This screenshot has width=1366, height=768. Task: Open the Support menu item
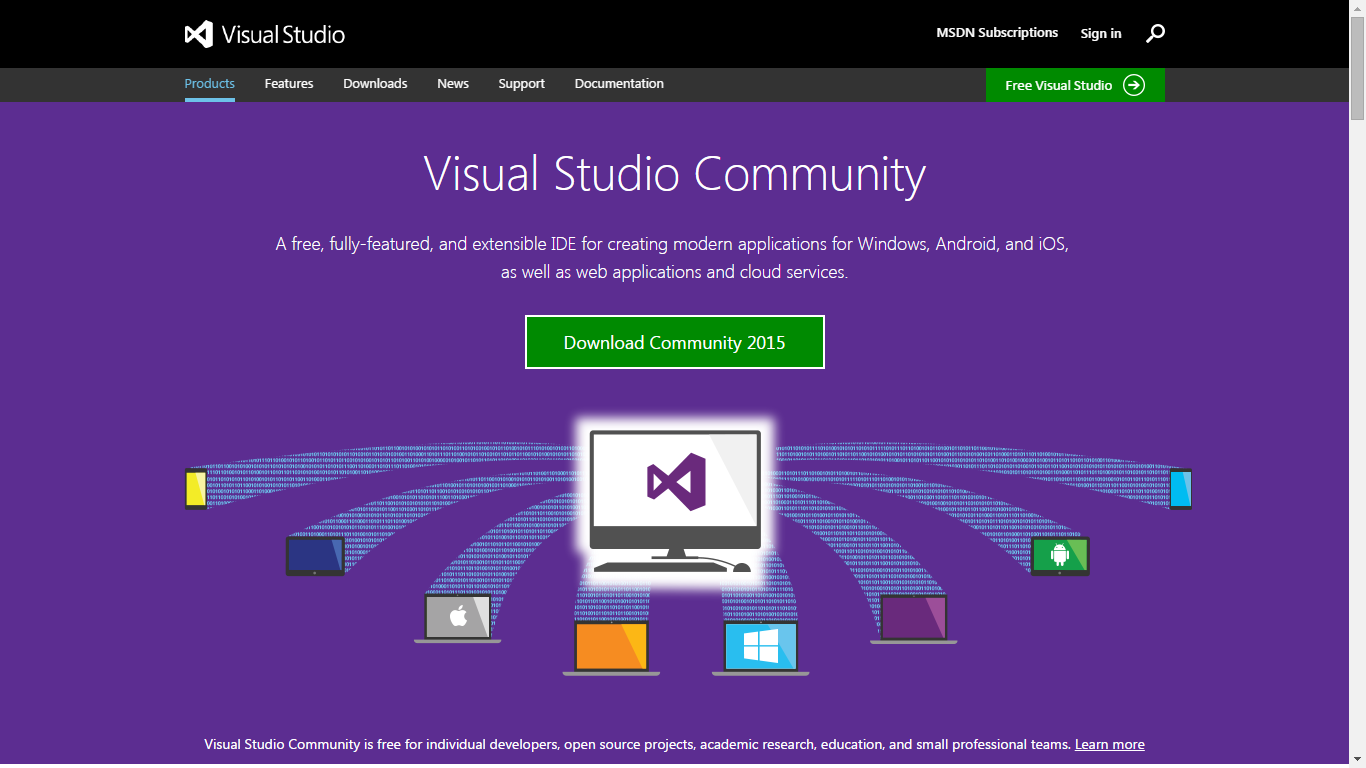tap(522, 84)
